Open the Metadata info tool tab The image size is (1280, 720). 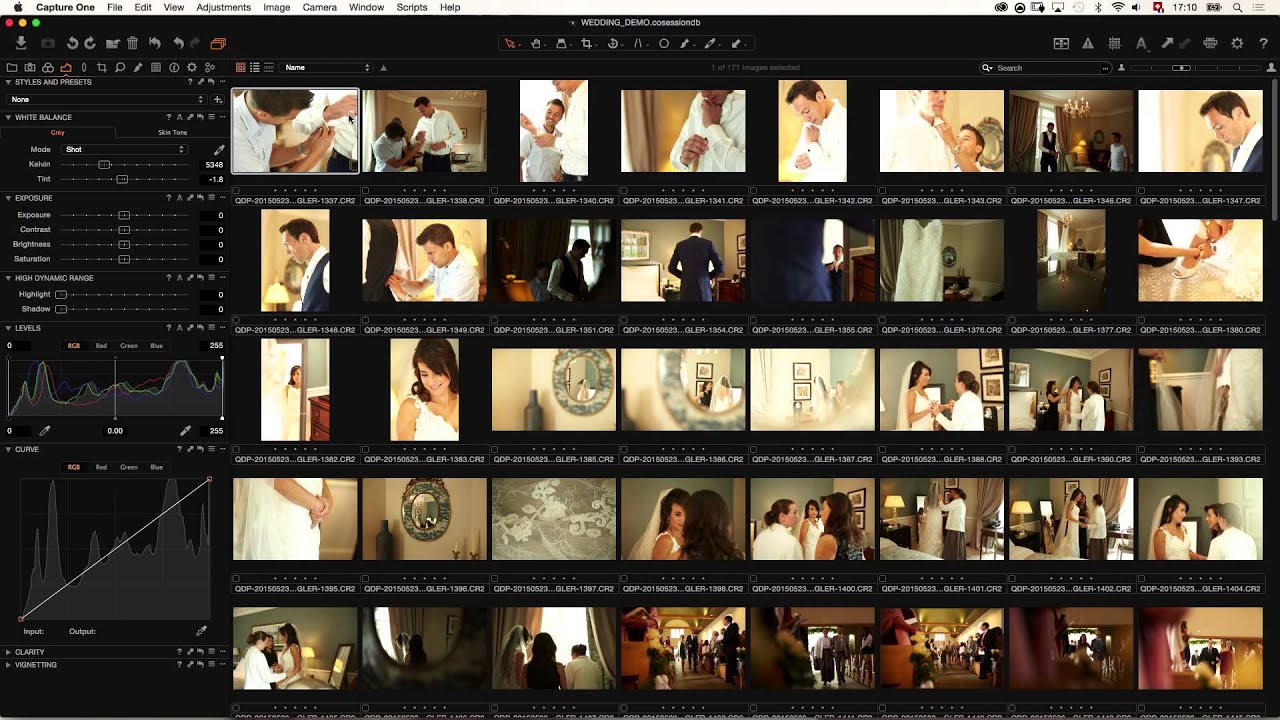click(174, 67)
